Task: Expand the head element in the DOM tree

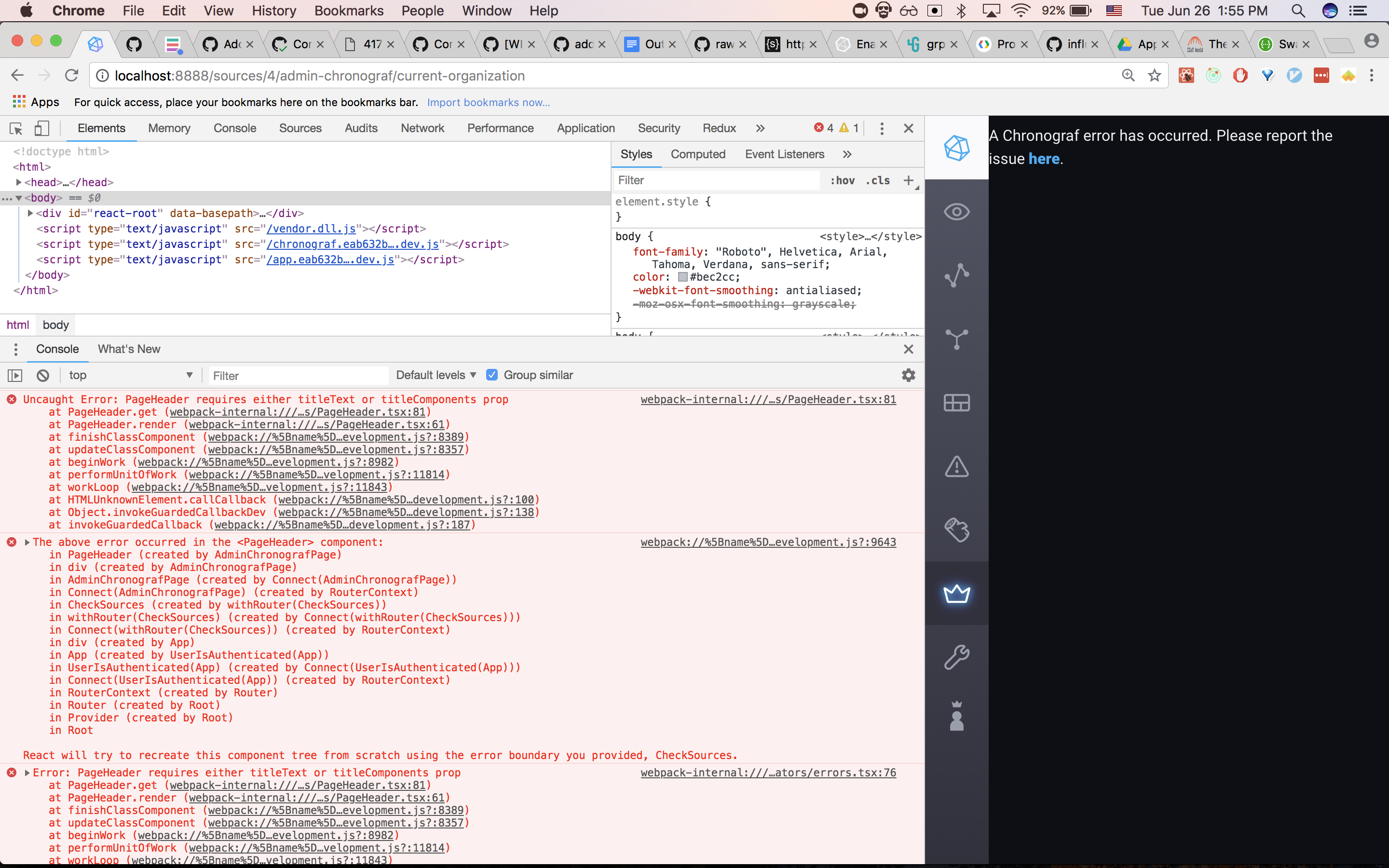Action: pos(18,182)
